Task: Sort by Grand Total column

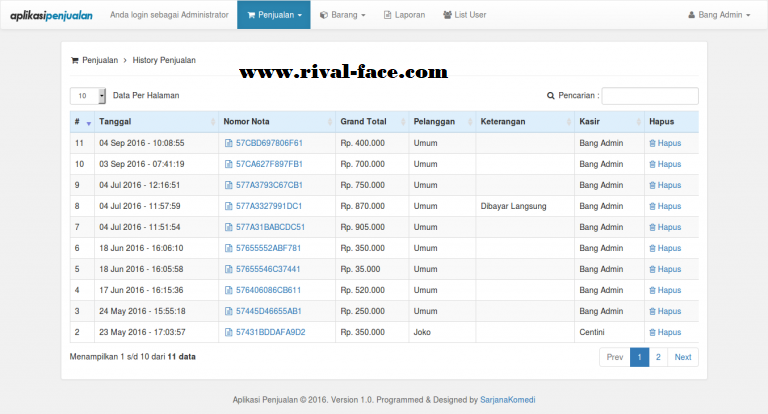Action: 372,122
